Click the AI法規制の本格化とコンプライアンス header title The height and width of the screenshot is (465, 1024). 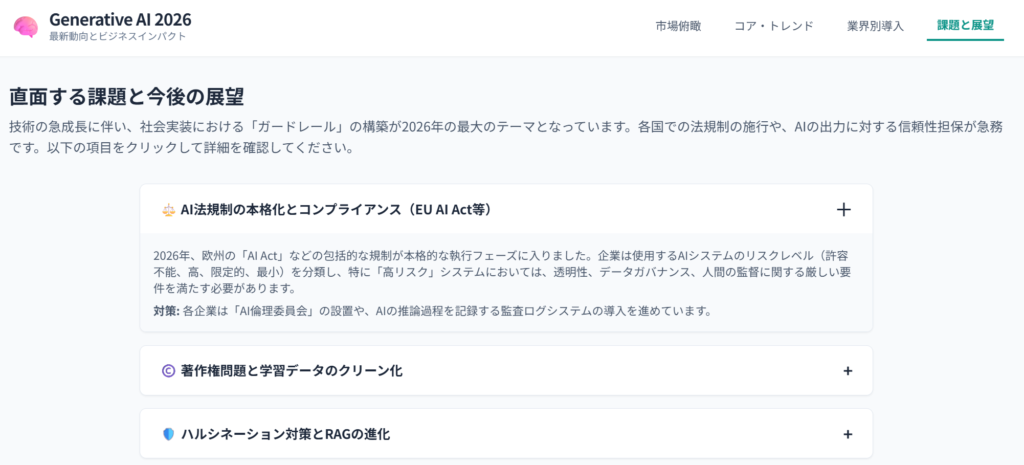coord(336,210)
